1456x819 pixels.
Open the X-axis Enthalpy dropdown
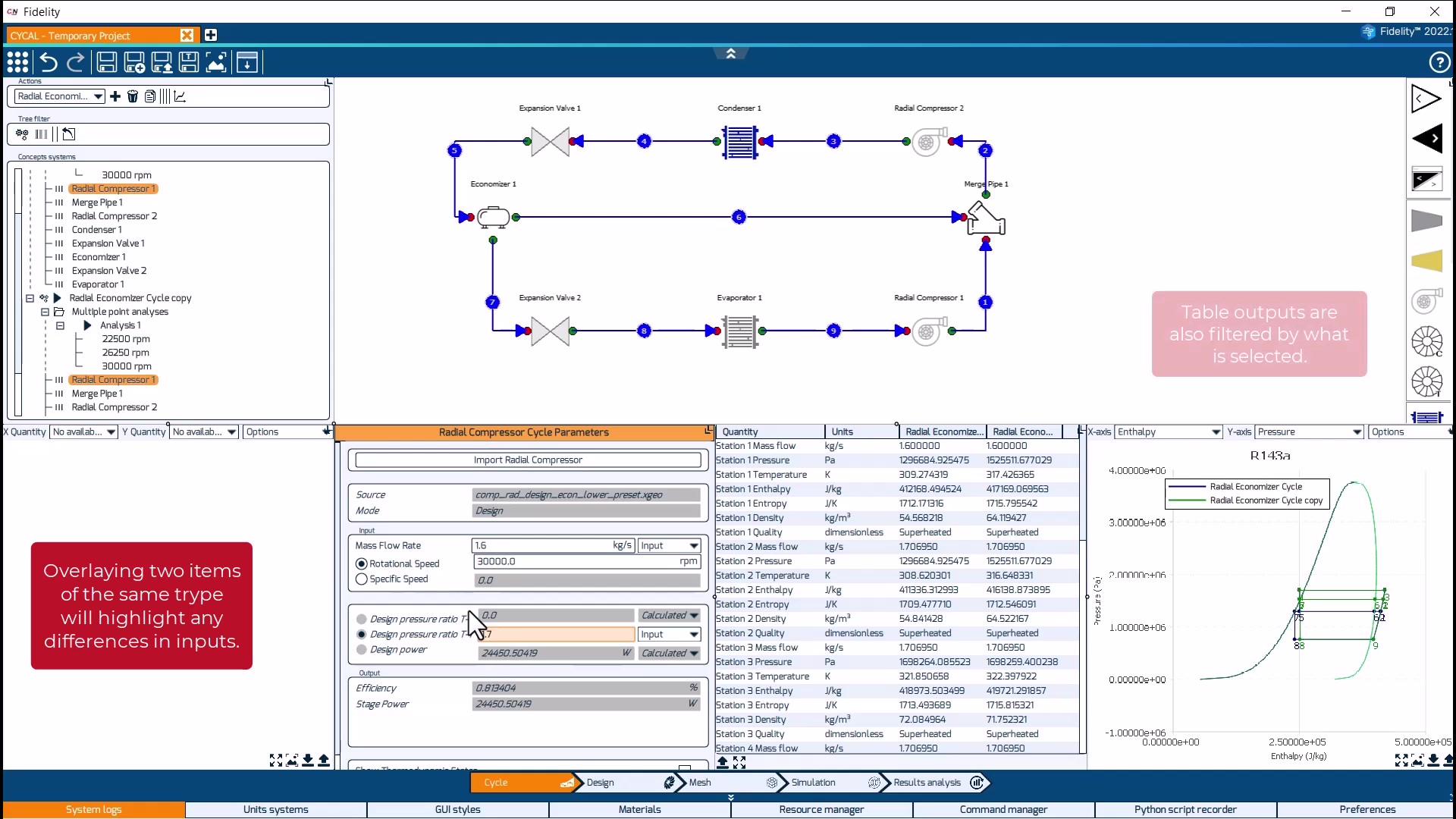pos(1168,432)
